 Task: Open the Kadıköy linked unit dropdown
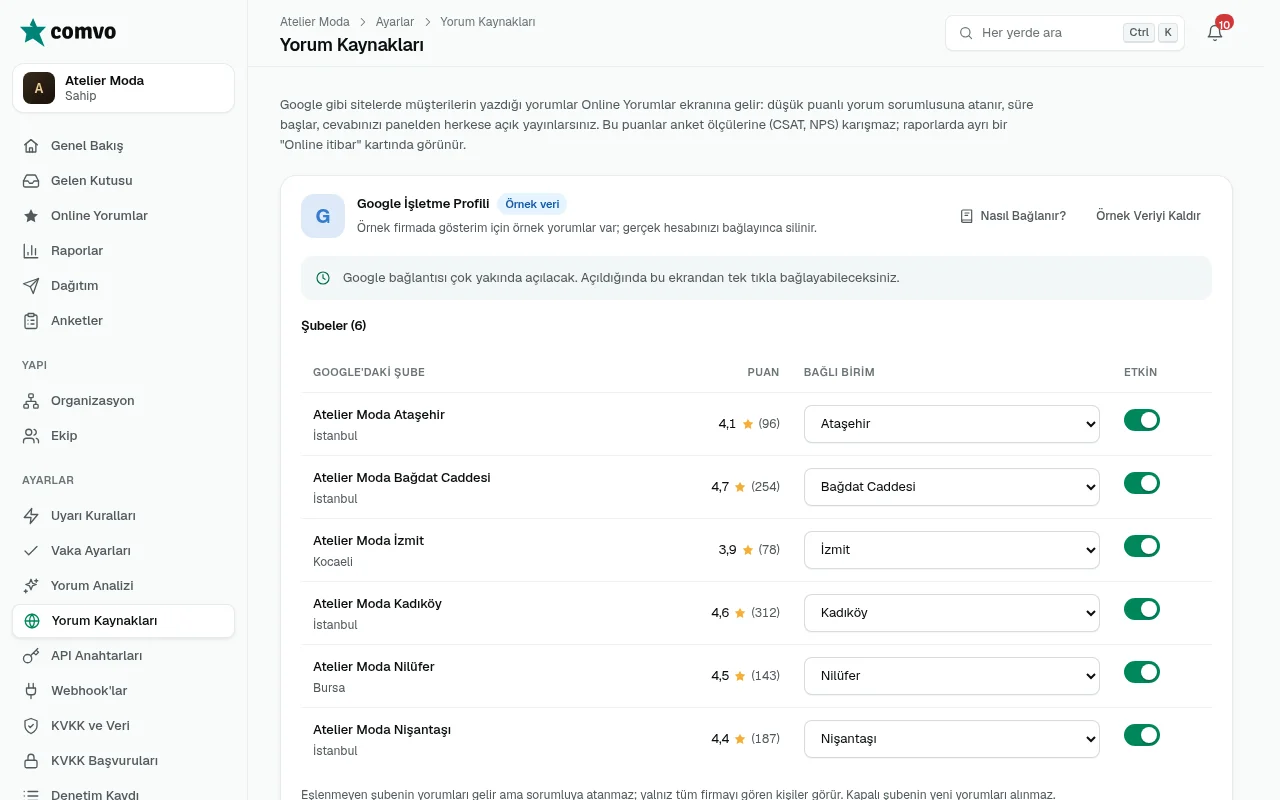(952, 613)
